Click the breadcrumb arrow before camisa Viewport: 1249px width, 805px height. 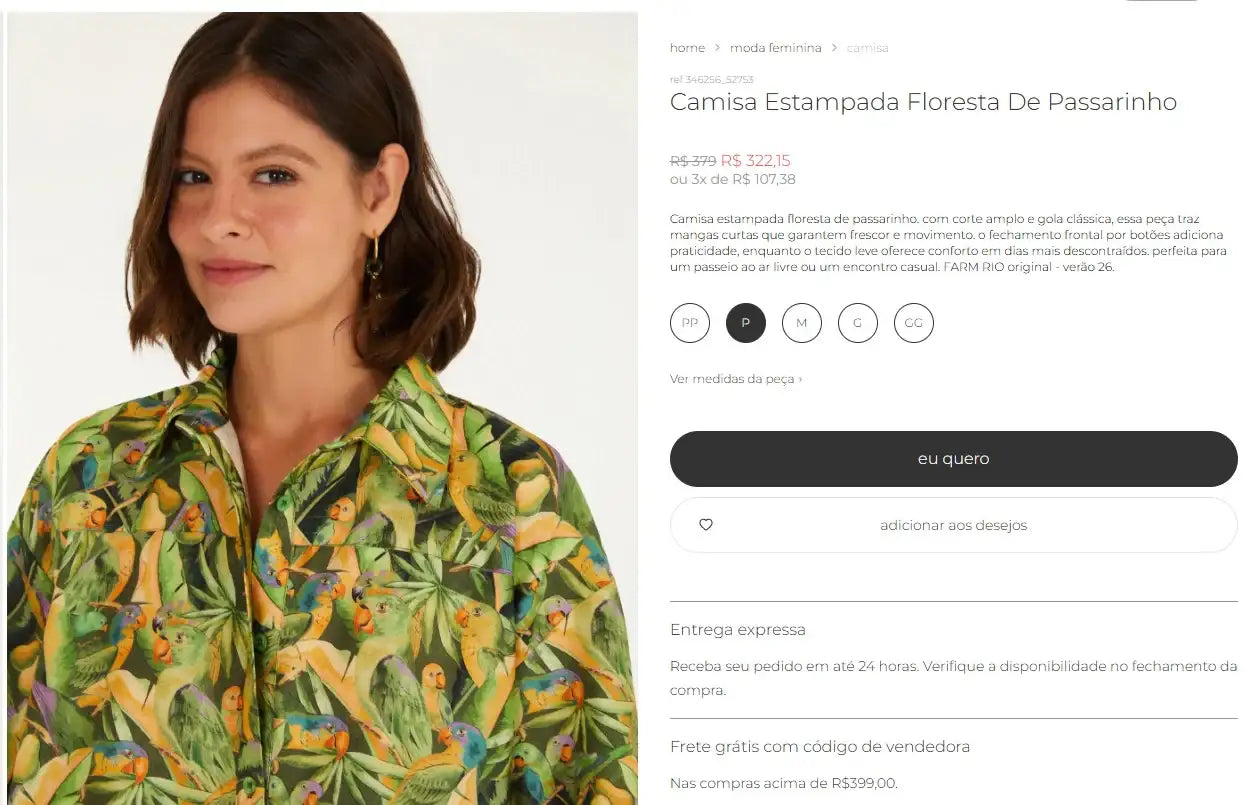click(x=834, y=47)
